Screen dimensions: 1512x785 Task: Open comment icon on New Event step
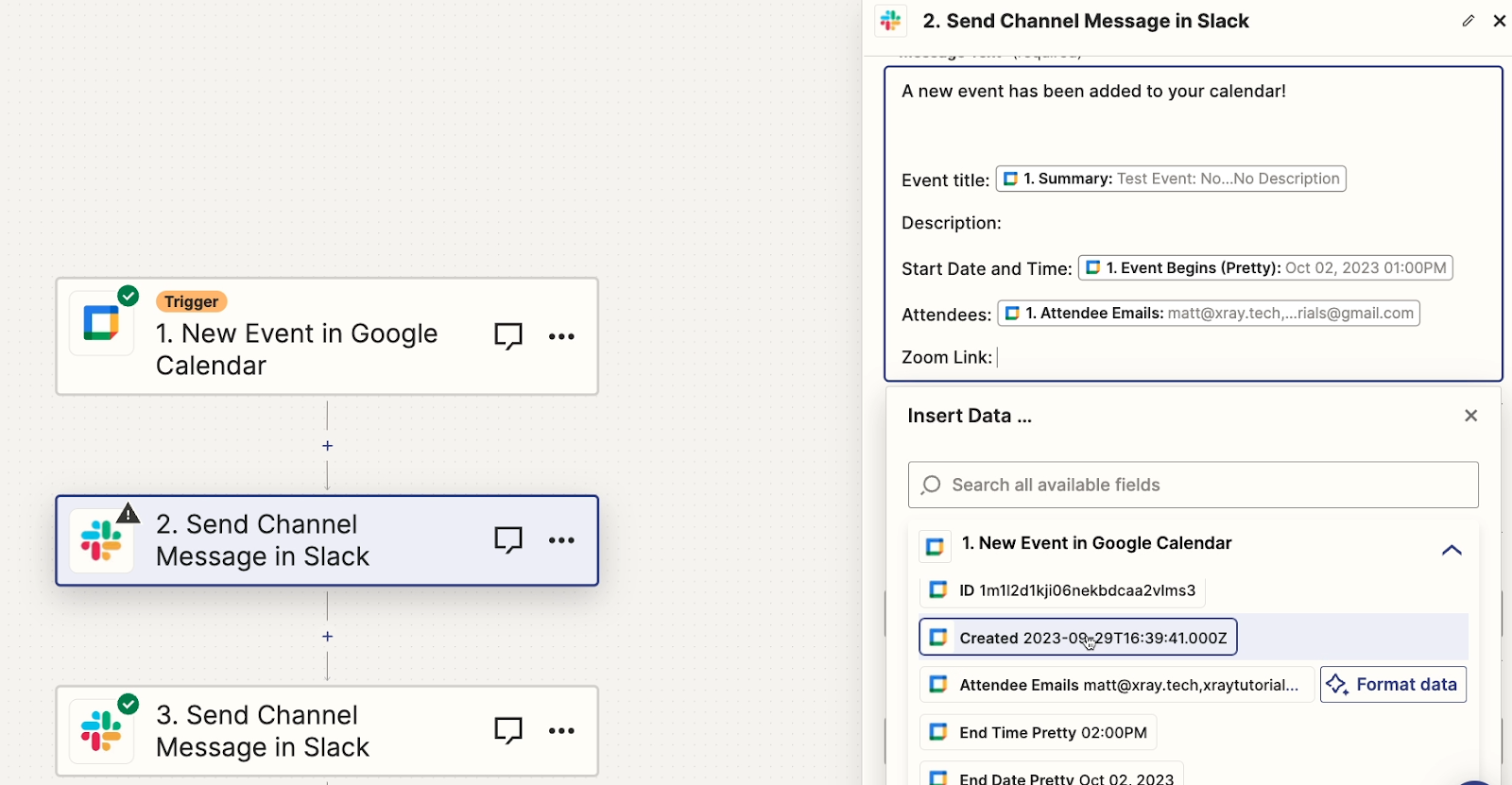[x=508, y=336]
